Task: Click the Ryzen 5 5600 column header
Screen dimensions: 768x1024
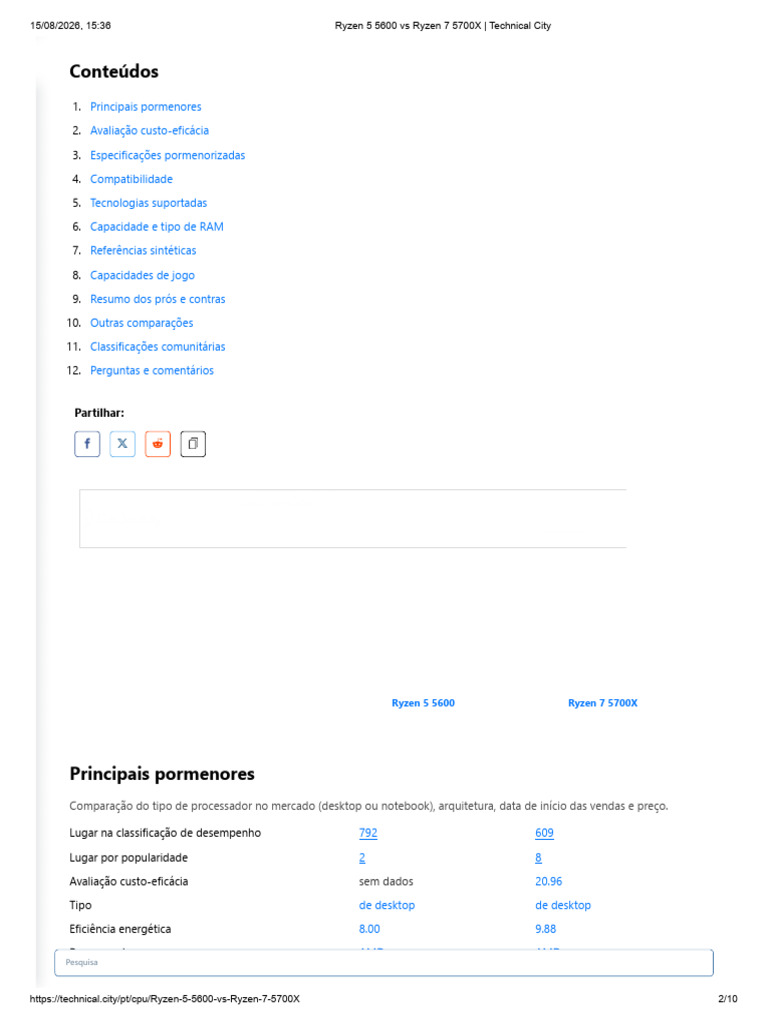Action: pyautogui.click(x=423, y=703)
